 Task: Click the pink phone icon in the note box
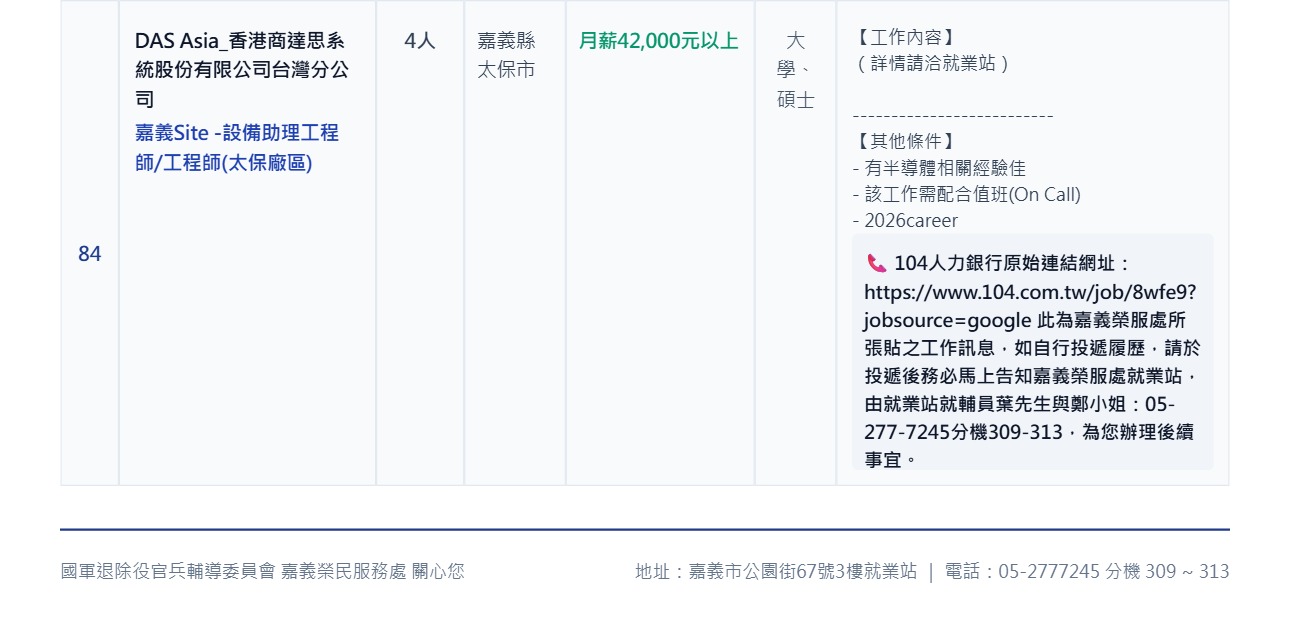click(877, 263)
